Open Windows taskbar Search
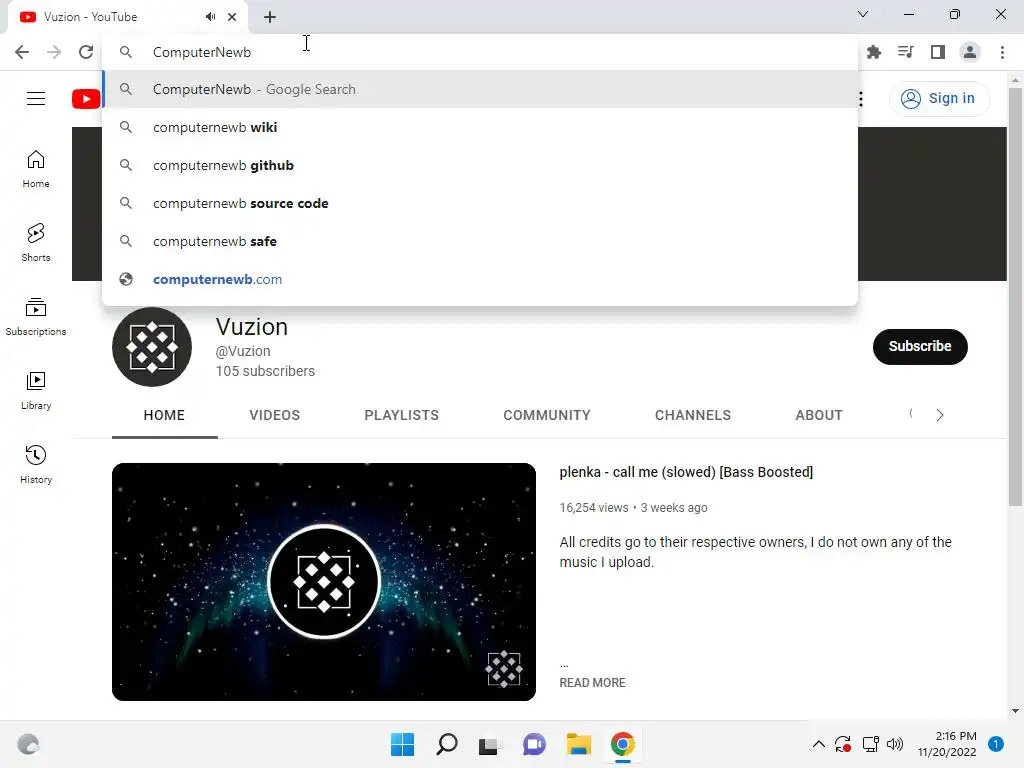This screenshot has height=768, width=1024. (x=447, y=744)
